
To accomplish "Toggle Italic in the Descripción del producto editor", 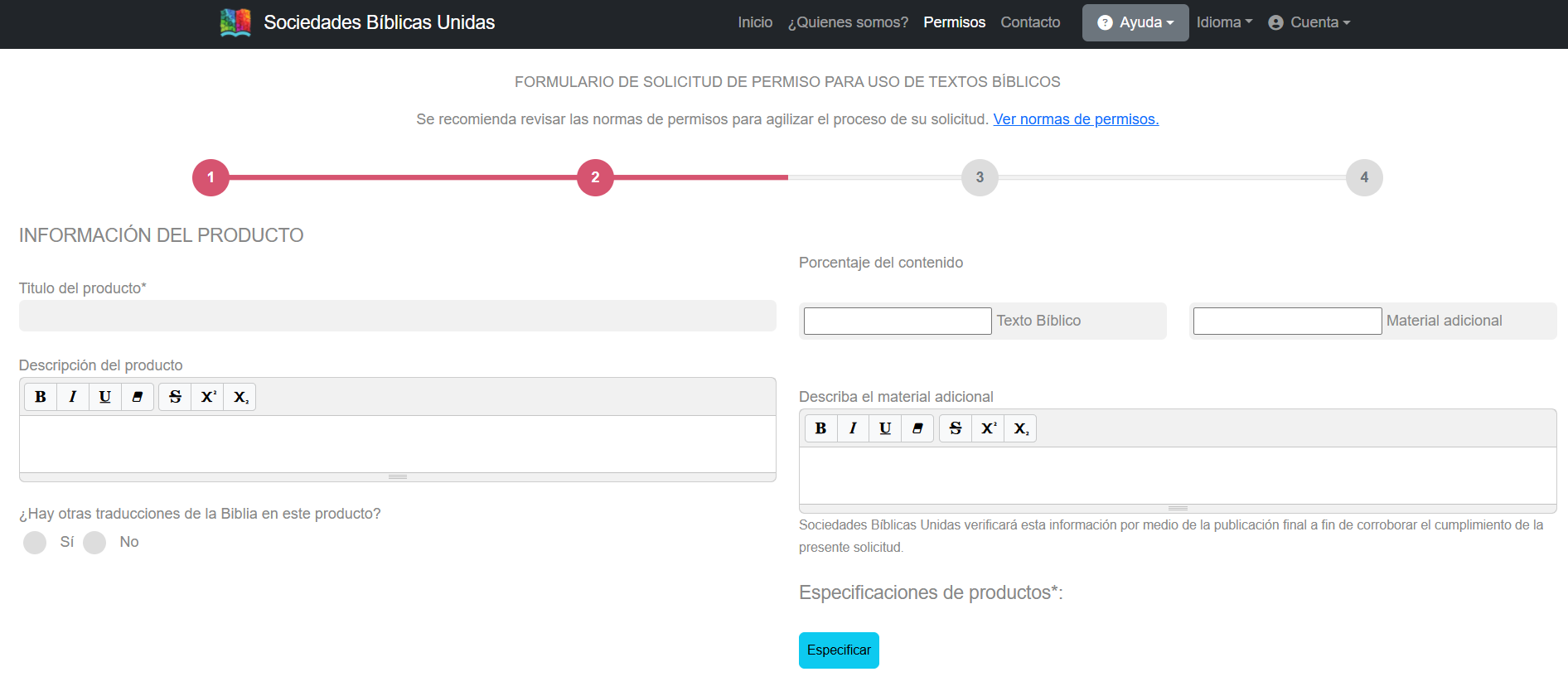I will 73,397.
